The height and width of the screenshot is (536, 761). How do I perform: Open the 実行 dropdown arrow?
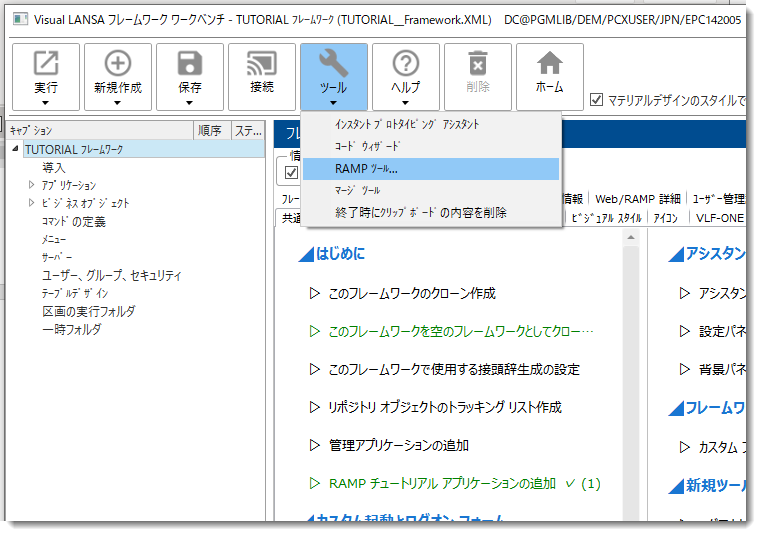45,103
